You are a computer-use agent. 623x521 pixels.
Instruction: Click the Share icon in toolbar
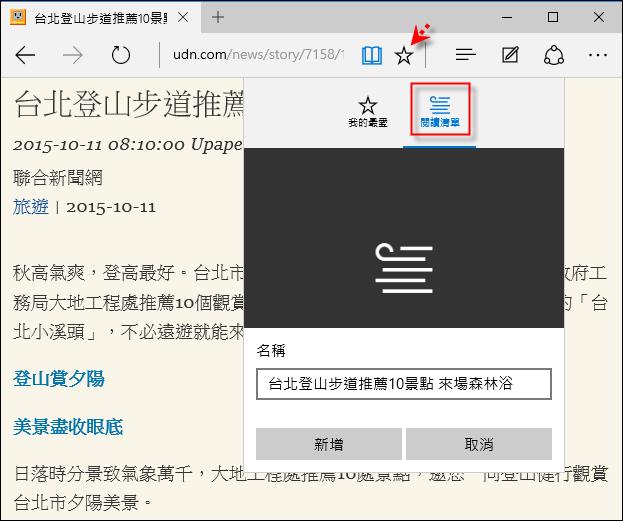tap(554, 55)
